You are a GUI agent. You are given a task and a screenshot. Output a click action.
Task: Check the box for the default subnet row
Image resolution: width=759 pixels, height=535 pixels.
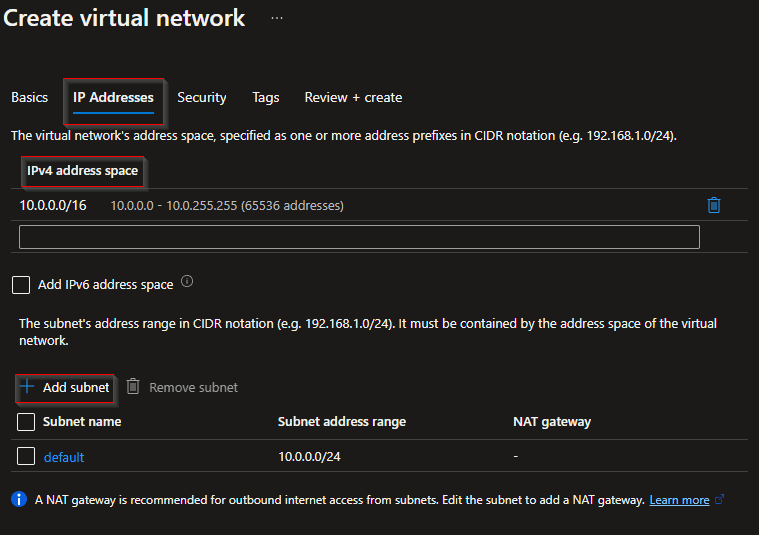click(x=26, y=456)
